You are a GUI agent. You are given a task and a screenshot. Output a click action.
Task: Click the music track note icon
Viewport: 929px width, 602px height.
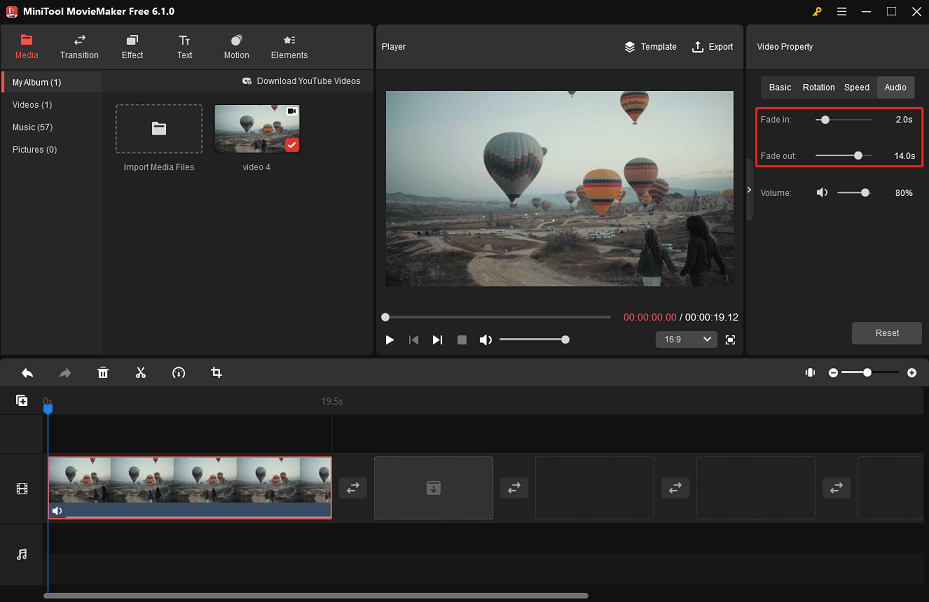(x=22, y=555)
